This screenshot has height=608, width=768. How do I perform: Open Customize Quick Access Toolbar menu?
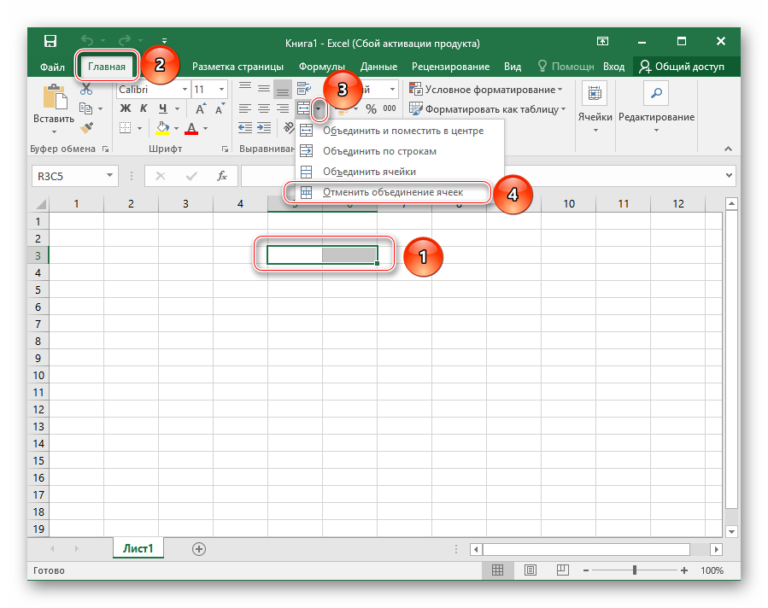164,41
